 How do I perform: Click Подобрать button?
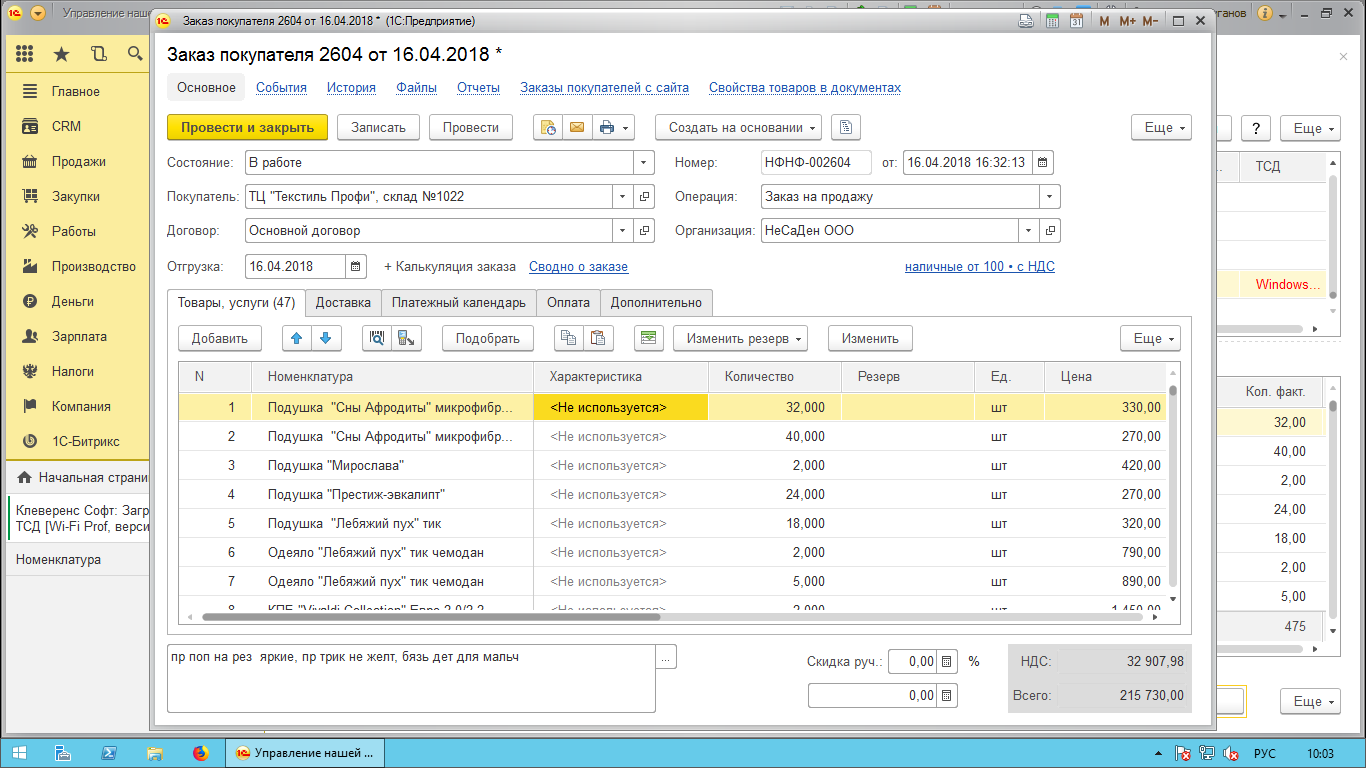pyautogui.click(x=488, y=338)
